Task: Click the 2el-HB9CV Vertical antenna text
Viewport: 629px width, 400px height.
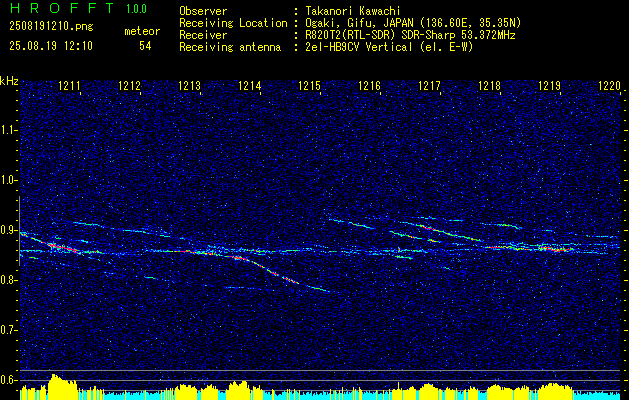Action: click(x=389, y=47)
